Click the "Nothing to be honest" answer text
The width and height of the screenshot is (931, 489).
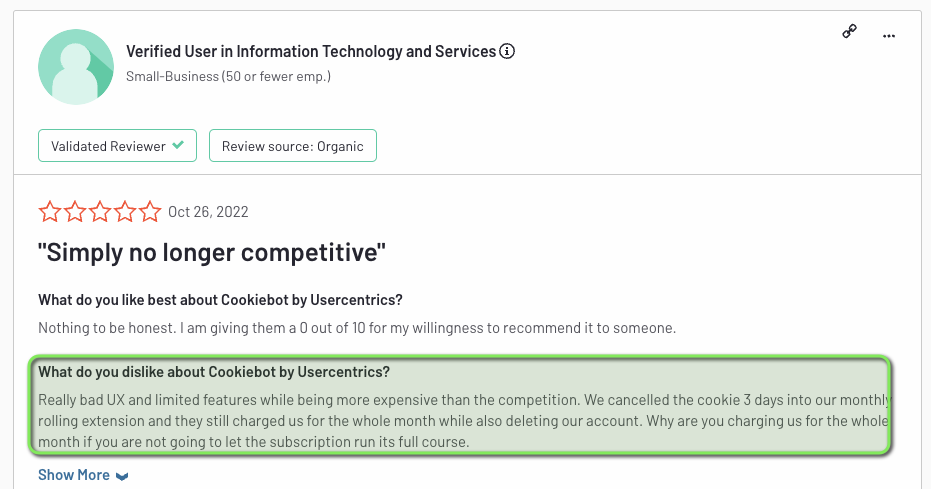pyautogui.click(x=357, y=328)
